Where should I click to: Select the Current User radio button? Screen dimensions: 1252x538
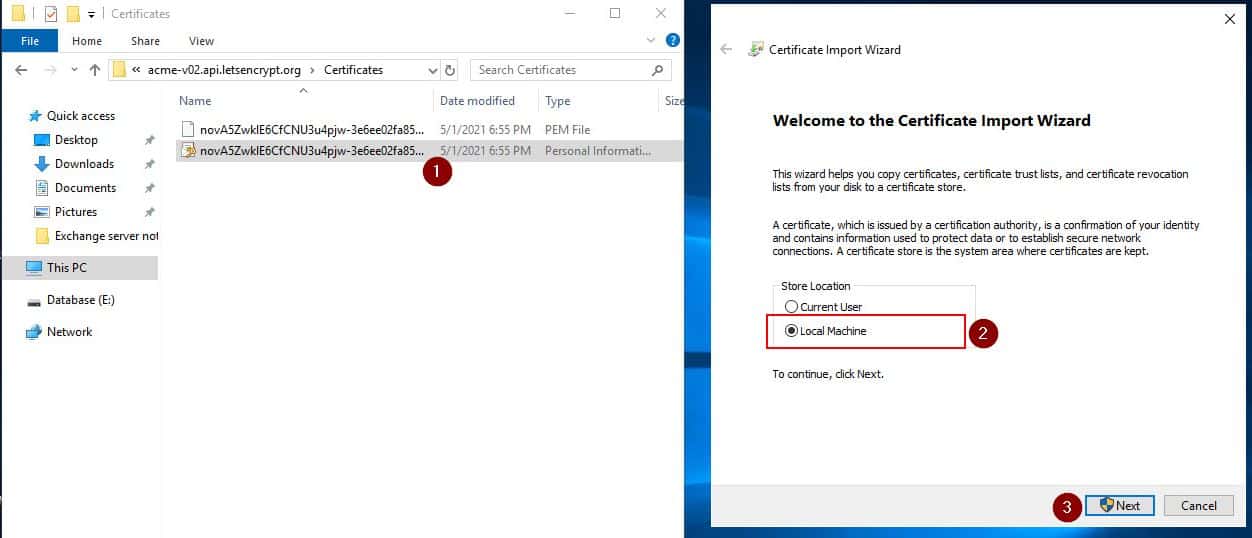coord(792,307)
